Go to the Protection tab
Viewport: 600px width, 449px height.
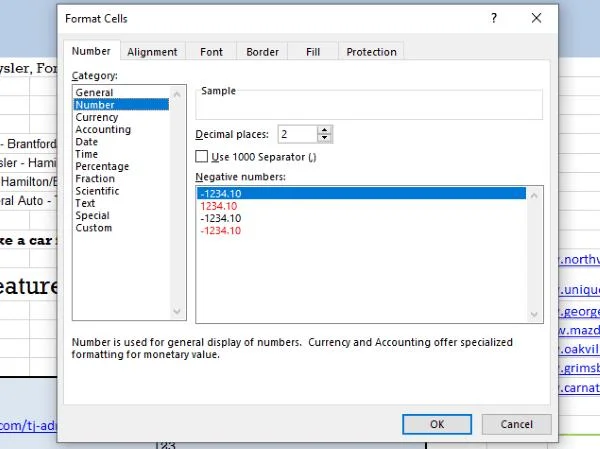tap(371, 52)
